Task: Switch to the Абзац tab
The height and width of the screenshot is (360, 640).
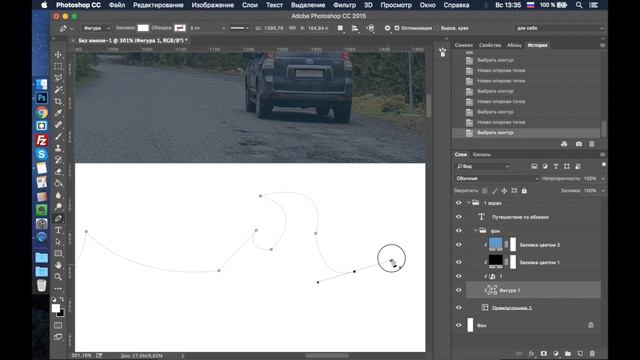Action: point(514,45)
